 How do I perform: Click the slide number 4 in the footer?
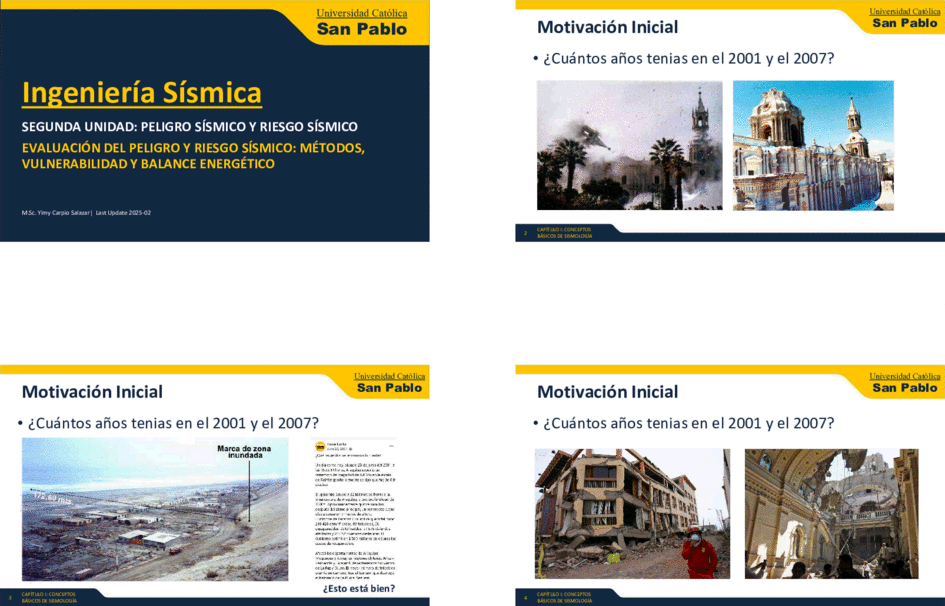point(526,598)
